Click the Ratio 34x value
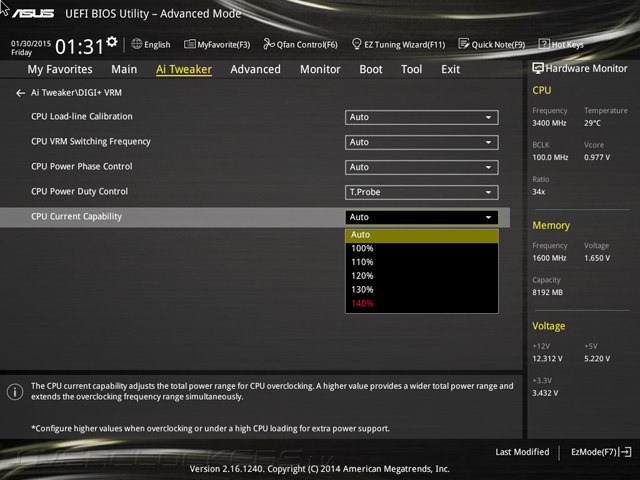This screenshot has height=480, width=640. click(538, 192)
